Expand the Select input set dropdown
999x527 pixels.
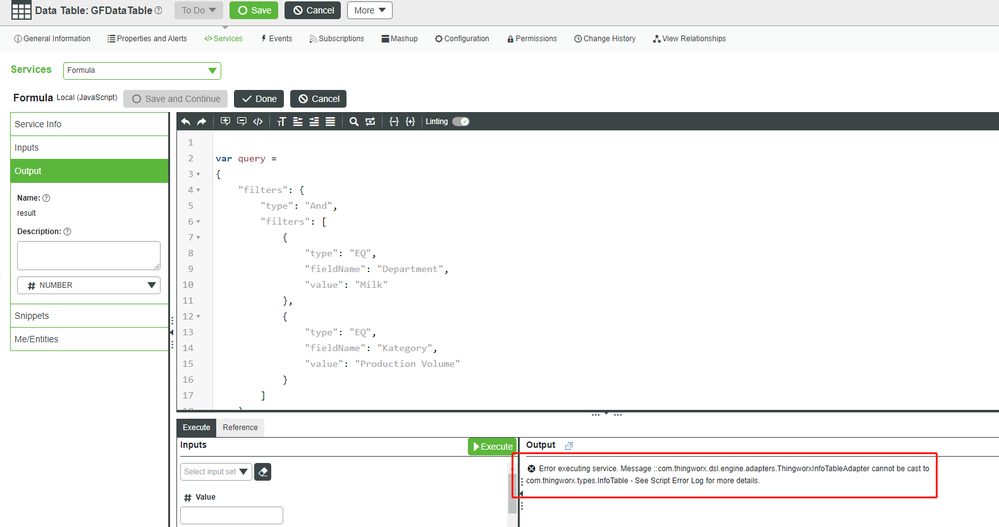[x=215, y=472]
